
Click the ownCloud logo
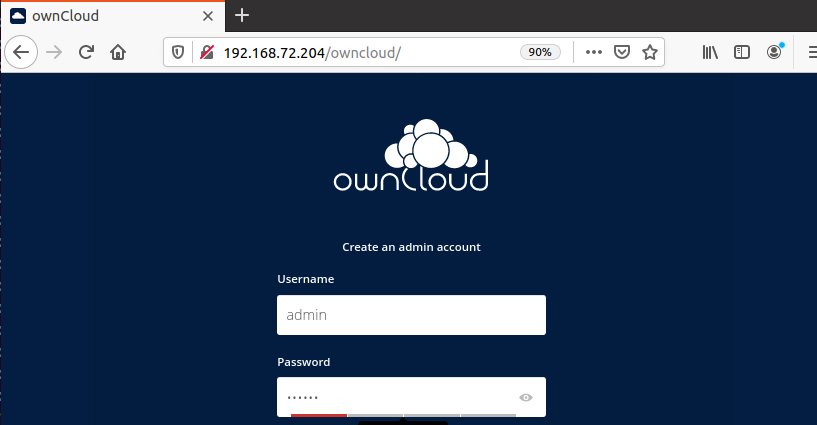click(x=411, y=155)
